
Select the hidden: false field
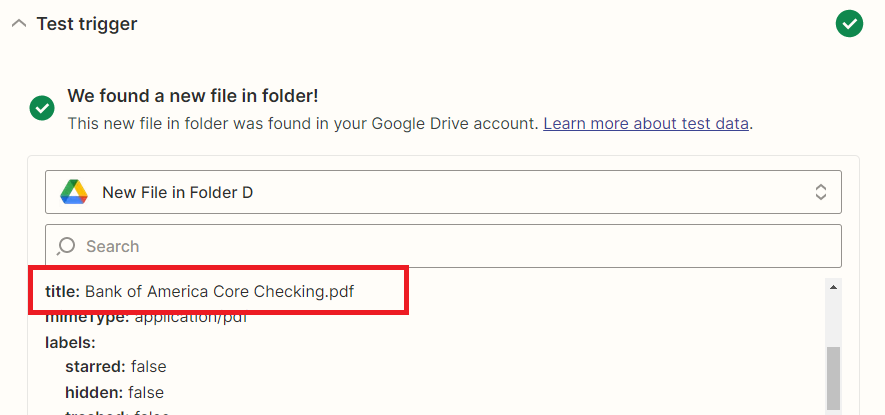click(x=115, y=392)
